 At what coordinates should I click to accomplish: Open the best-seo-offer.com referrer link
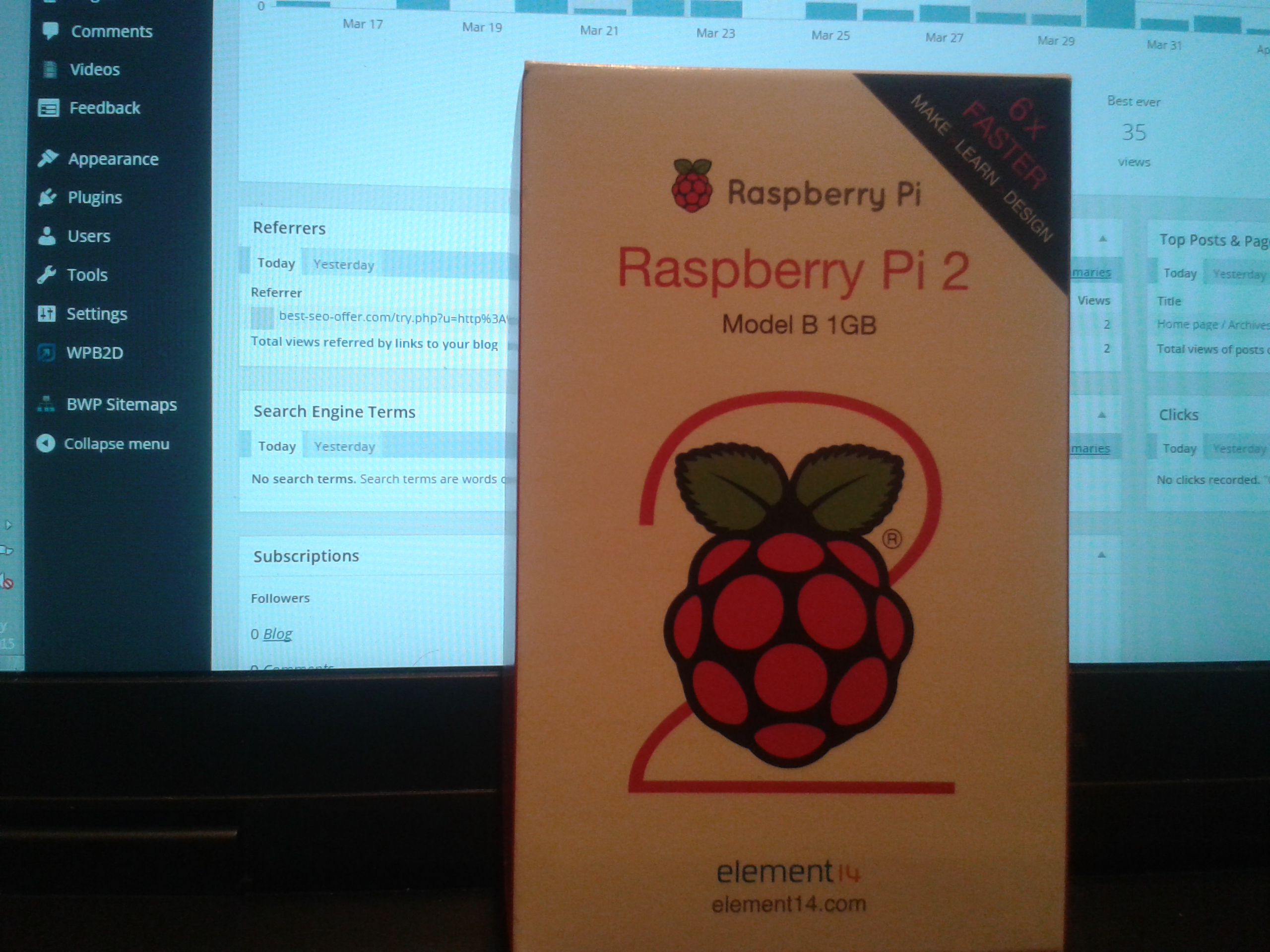click(393, 318)
